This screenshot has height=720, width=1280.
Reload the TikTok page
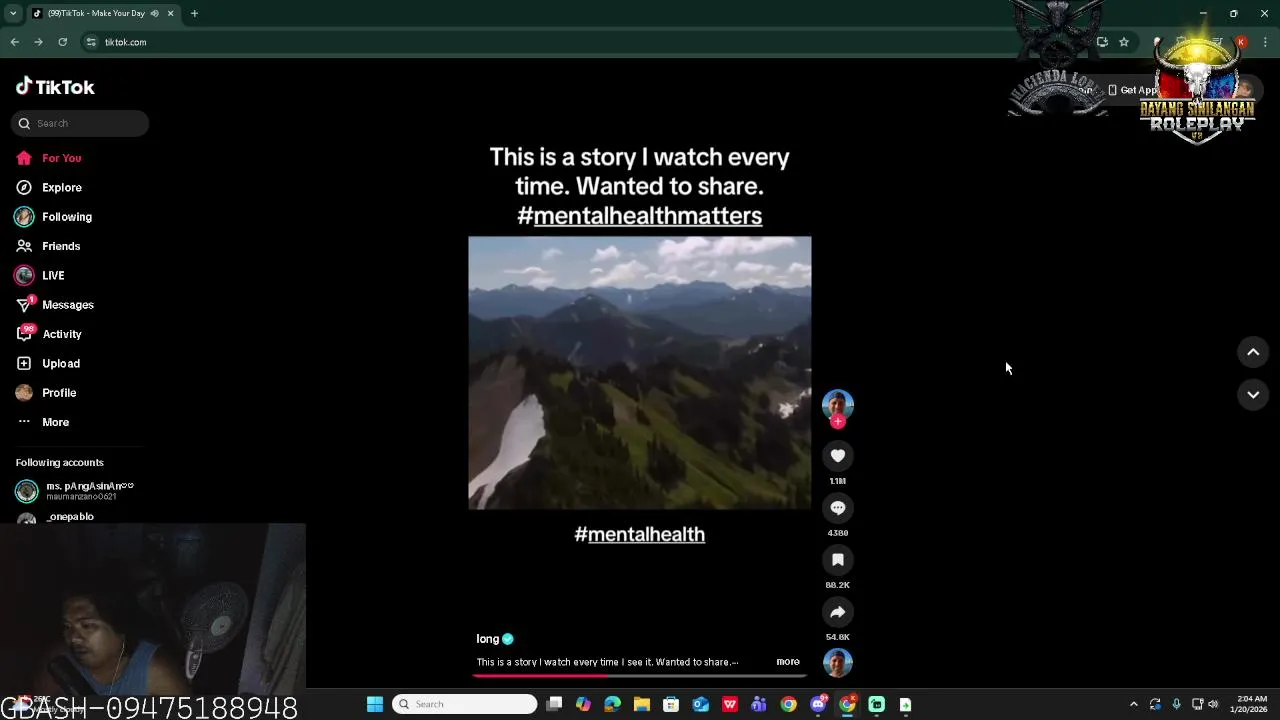(x=62, y=42)
